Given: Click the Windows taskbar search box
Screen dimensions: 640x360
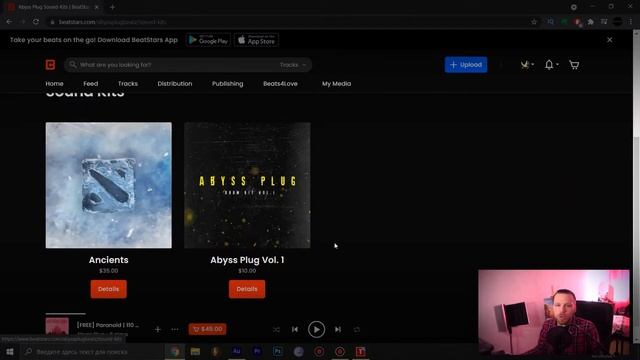Looking at the screenshot, I should point(91,351).
